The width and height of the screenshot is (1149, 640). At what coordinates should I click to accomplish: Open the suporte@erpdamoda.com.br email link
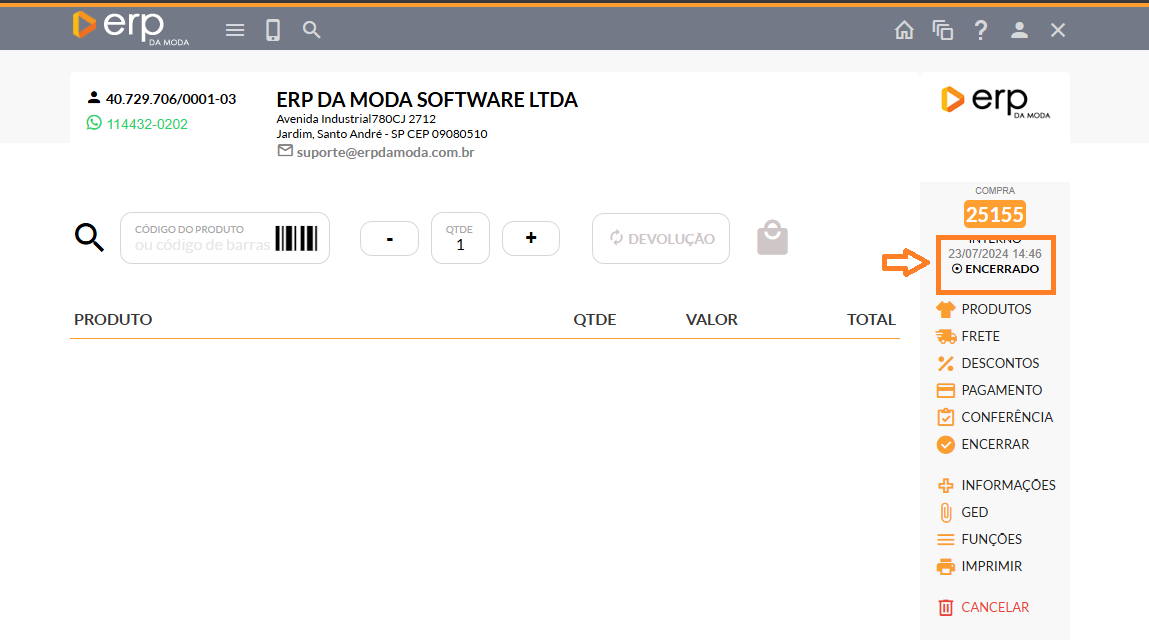384,152
